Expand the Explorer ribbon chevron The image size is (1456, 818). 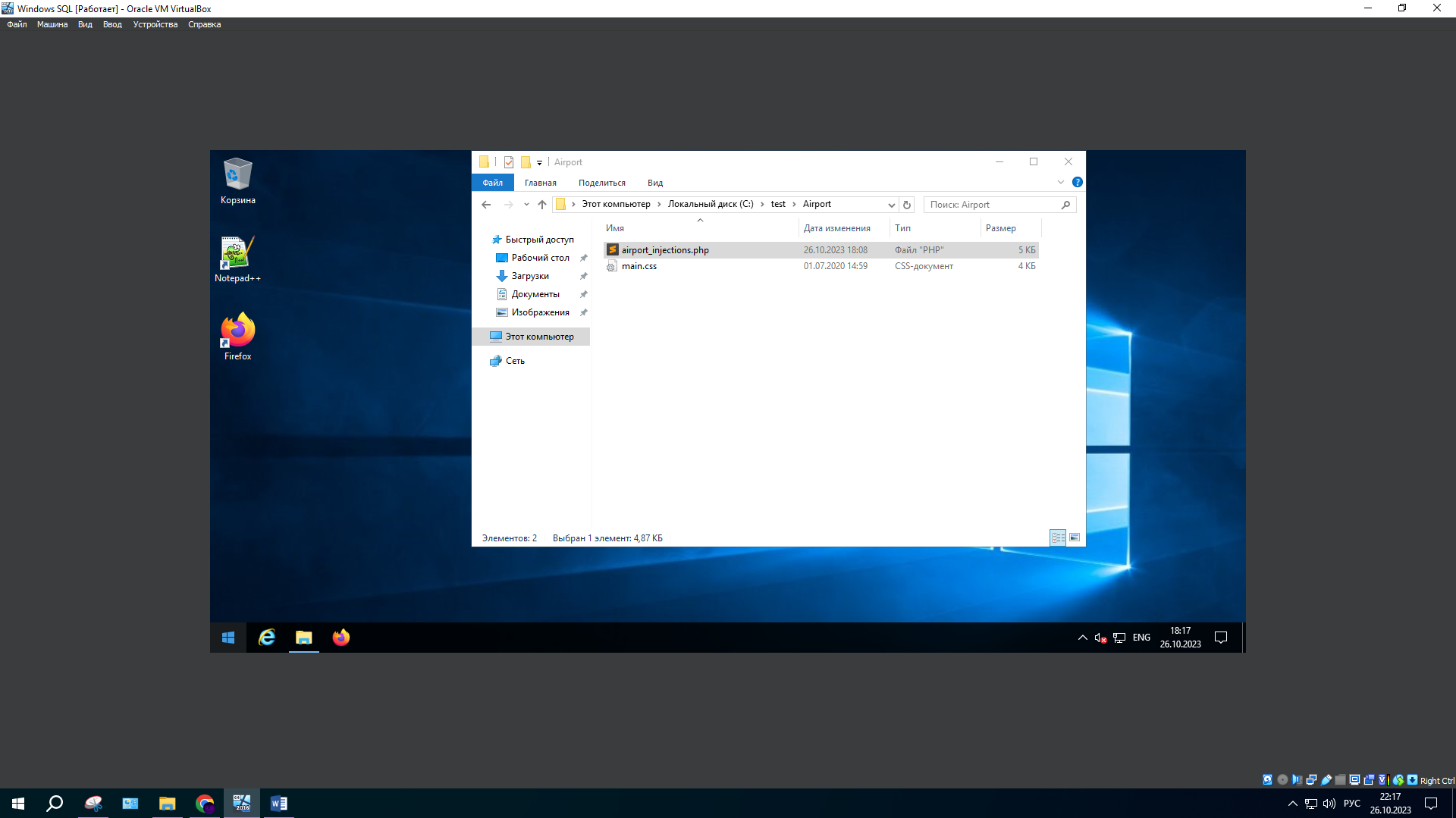tap(1061, 183)
